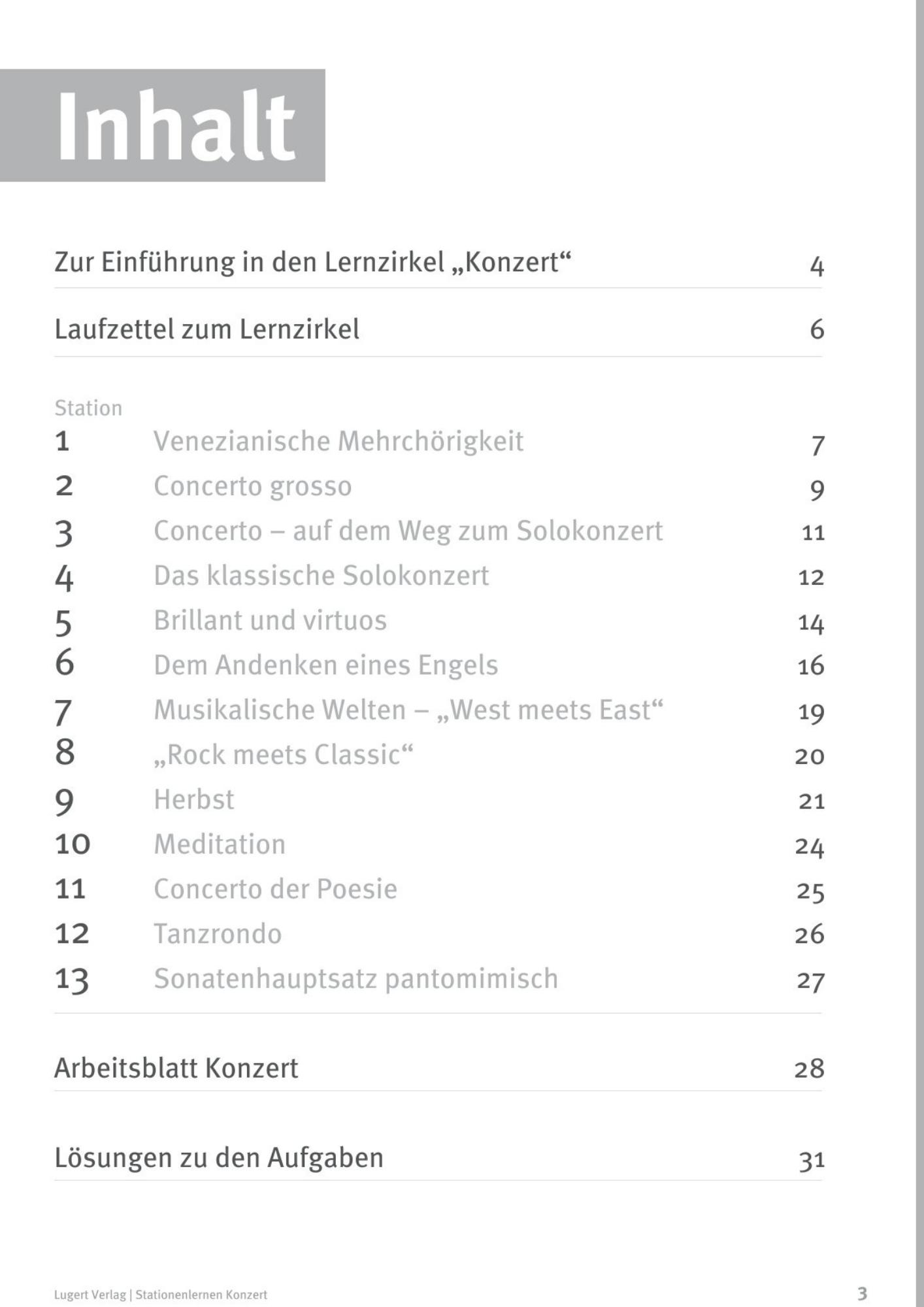Click the "Laufzettel zum Lernzirkel" entry
The image size is (924, 1307).
click(206, 329)
